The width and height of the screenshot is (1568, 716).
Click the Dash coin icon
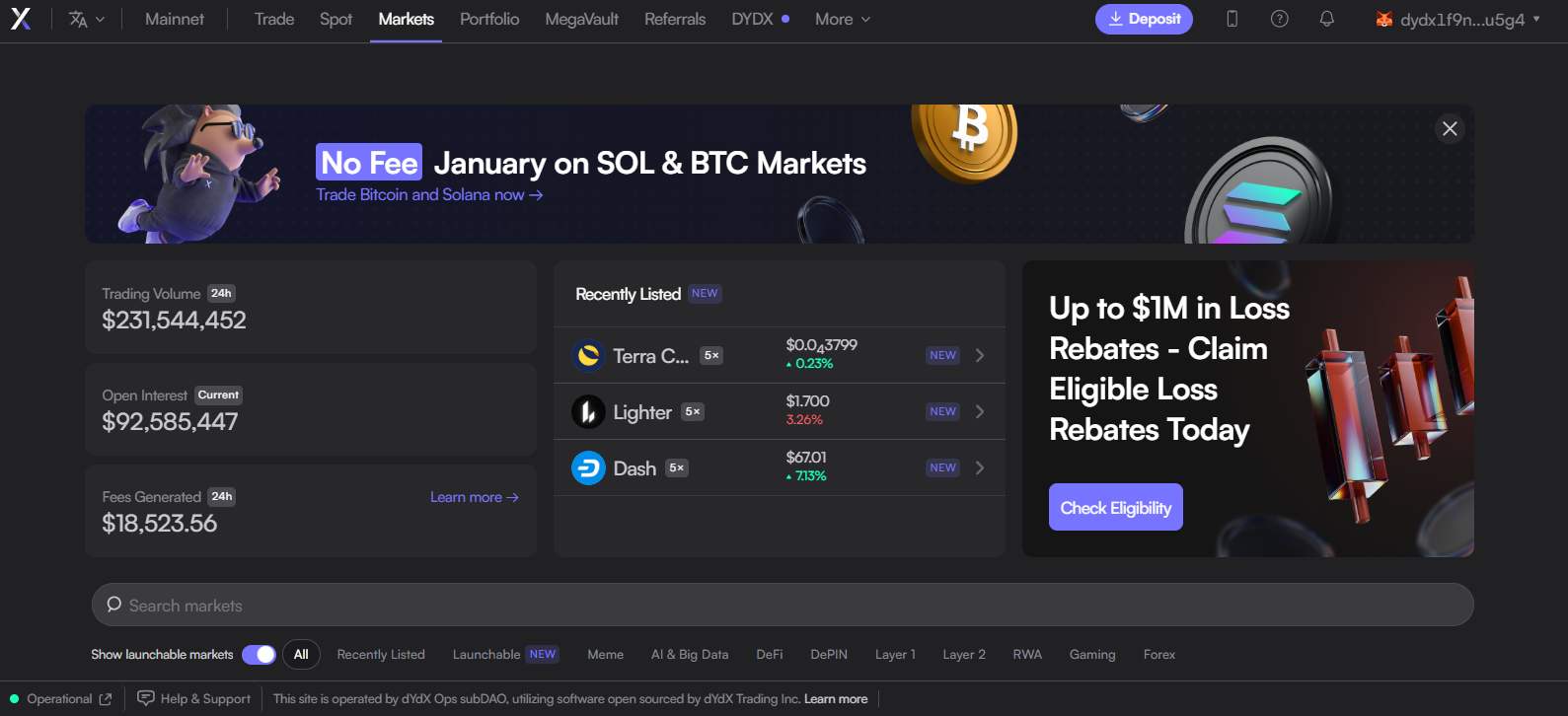[588, 467]
